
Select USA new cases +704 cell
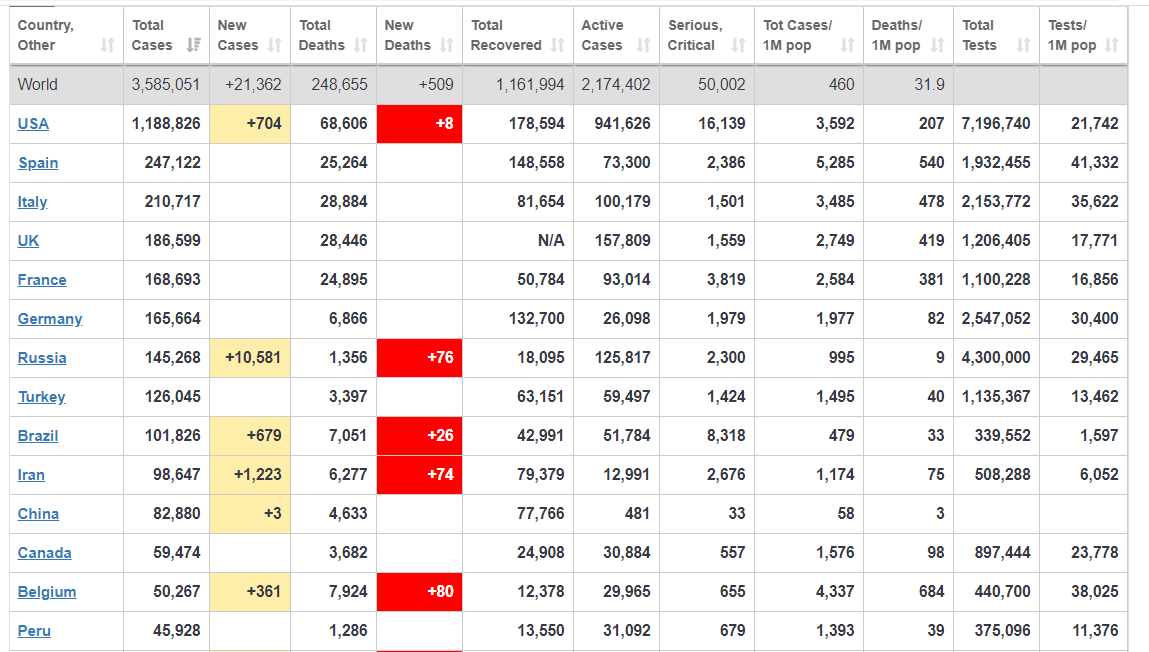tap(250, 124)
